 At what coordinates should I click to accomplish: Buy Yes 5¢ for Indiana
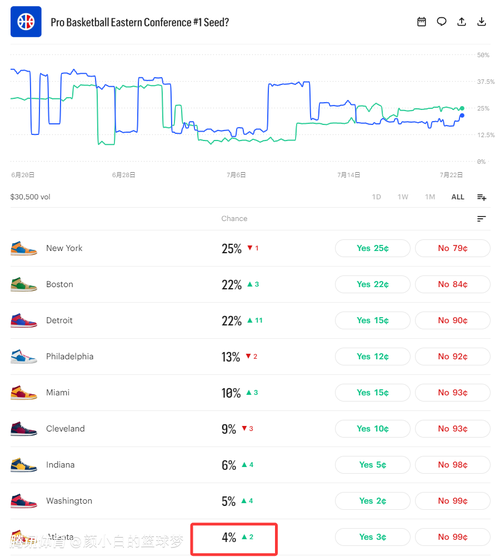click(x=373, y=465)
